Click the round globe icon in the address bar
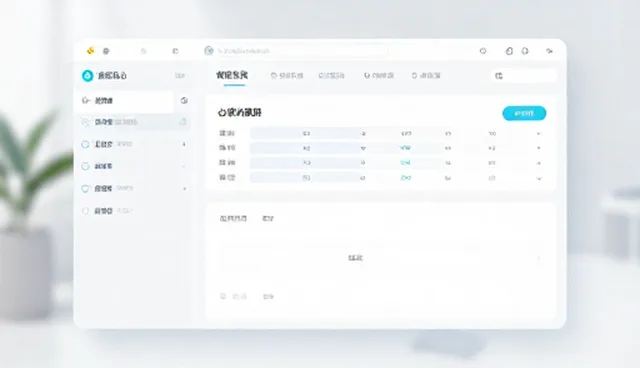This screenshot has width=640, height=368. (209, 51)
